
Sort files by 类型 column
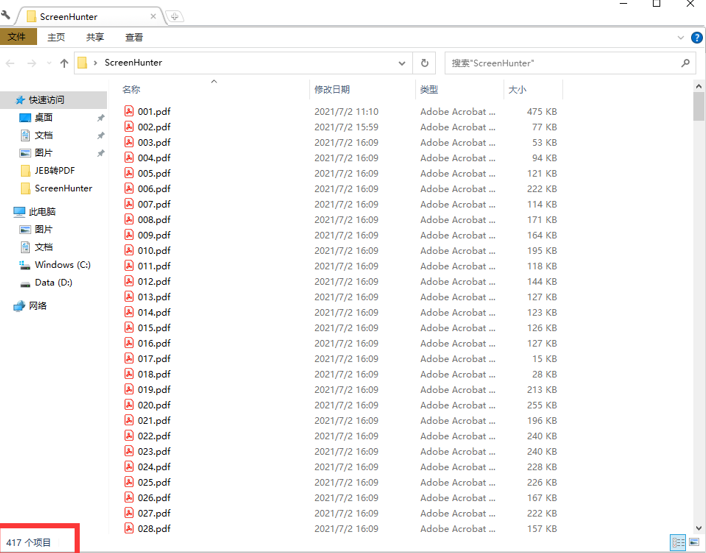429,90
